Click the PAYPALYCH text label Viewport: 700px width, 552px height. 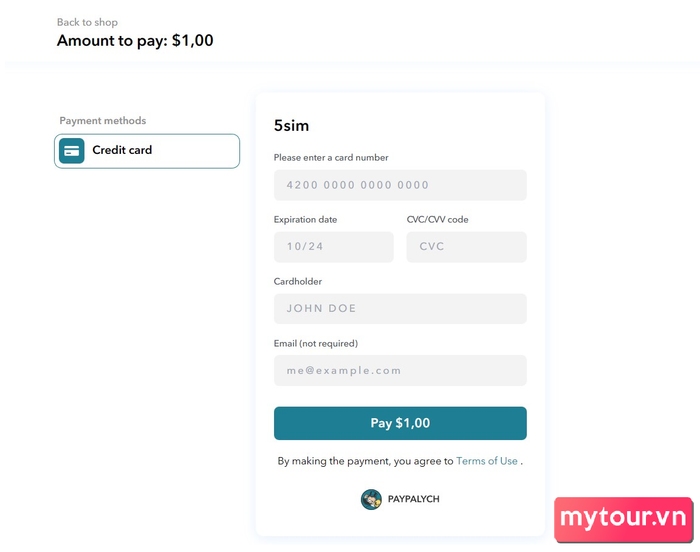point(413,499)
